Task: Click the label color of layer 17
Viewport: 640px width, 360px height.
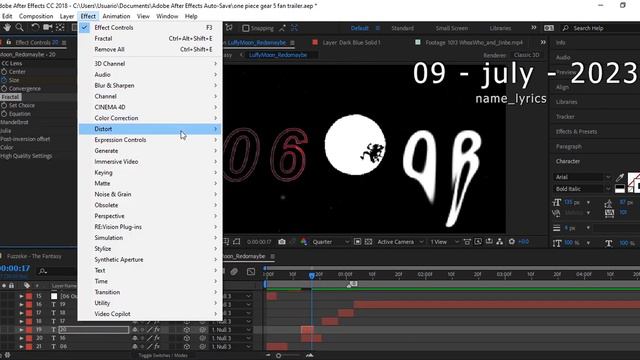Action: (29, 313)
